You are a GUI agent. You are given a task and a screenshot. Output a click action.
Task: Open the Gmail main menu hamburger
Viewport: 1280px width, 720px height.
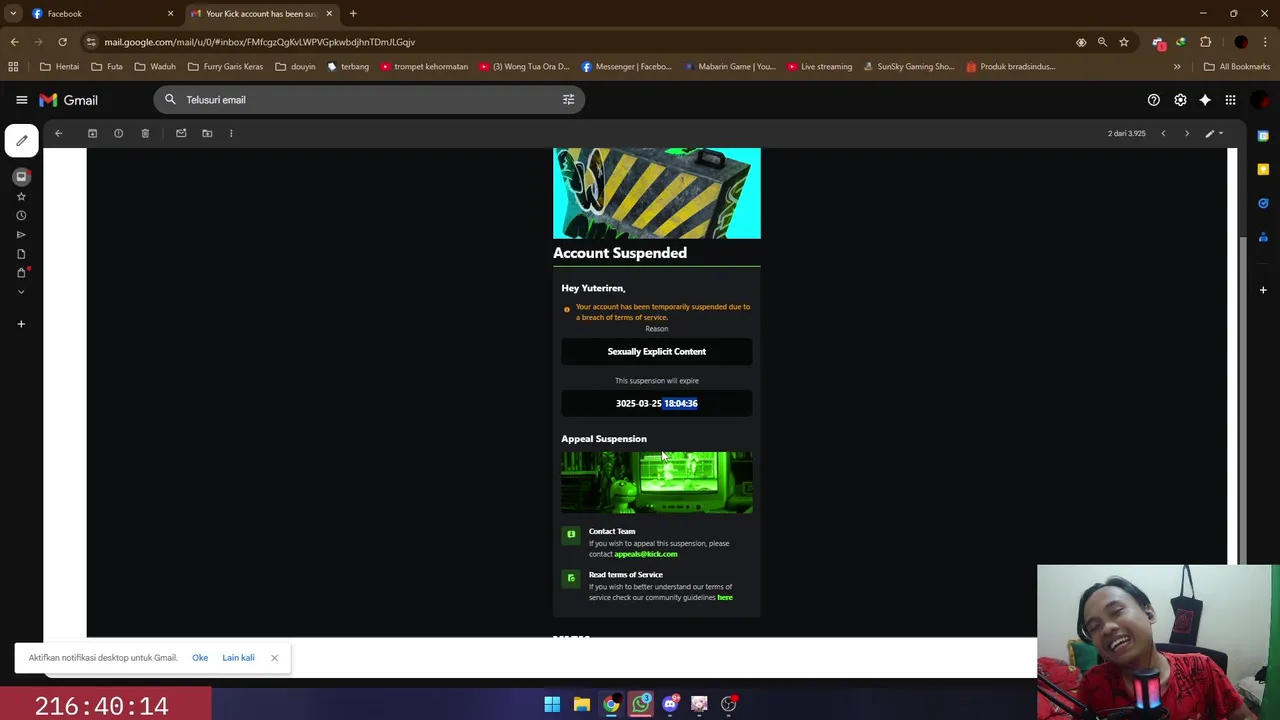point(21,100)
